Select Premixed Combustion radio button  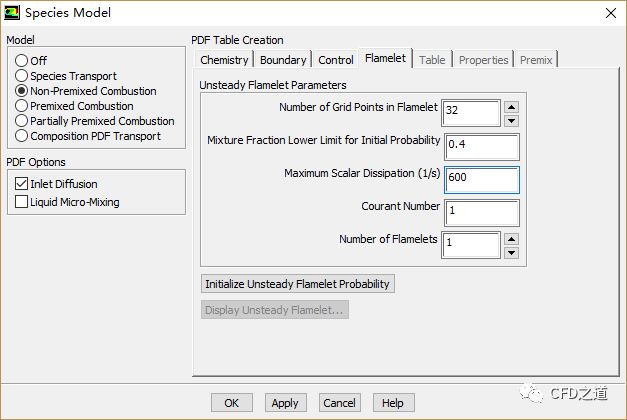tap(22, 106)
